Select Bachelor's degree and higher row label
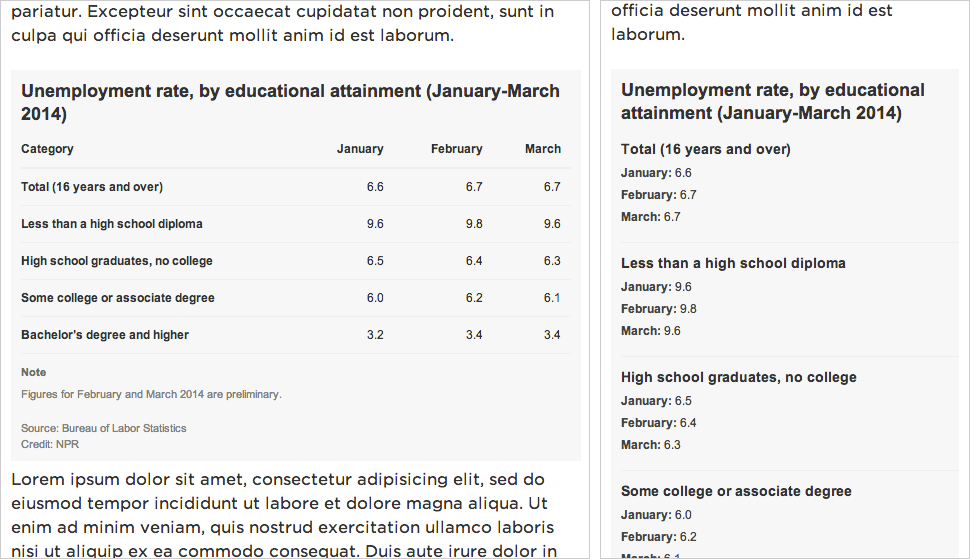Image resolution: width=970 pixels, height=559 pixels. 105,335
